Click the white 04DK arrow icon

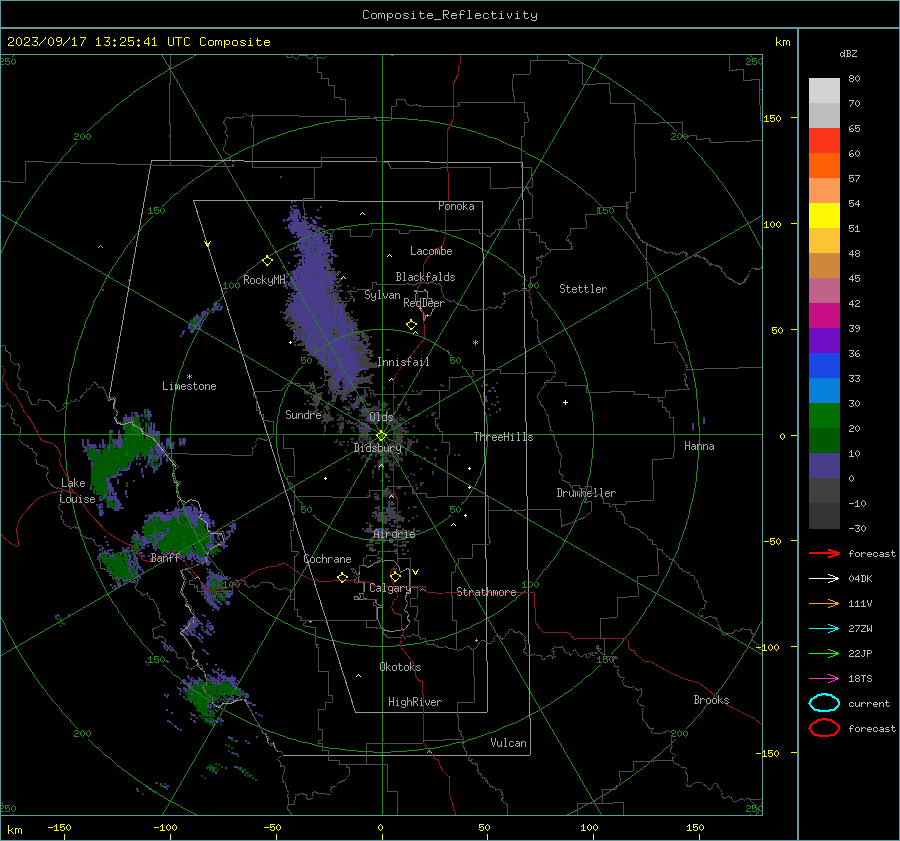[824, 578]
